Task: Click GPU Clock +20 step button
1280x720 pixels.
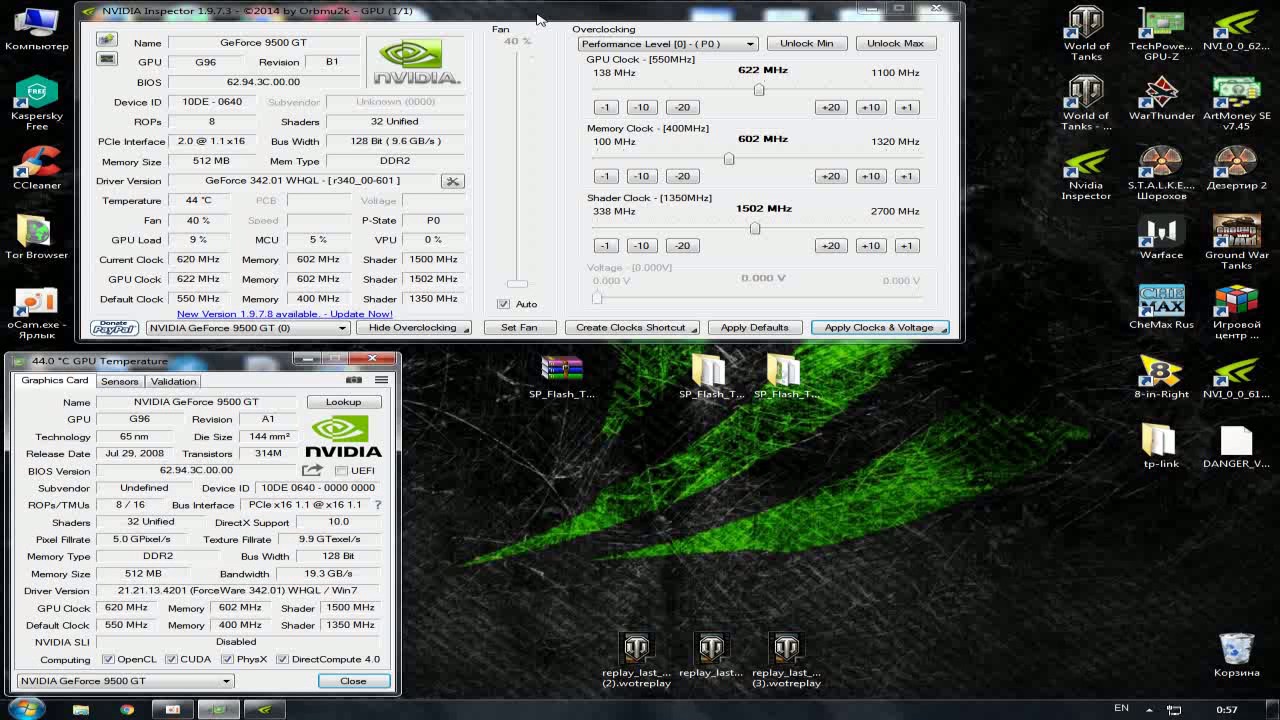Action: 830,107
